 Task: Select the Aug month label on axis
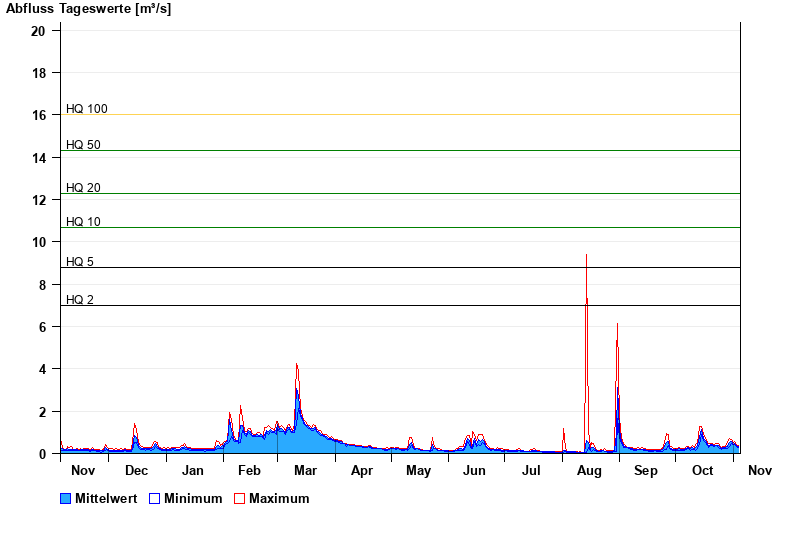(589, 470)
